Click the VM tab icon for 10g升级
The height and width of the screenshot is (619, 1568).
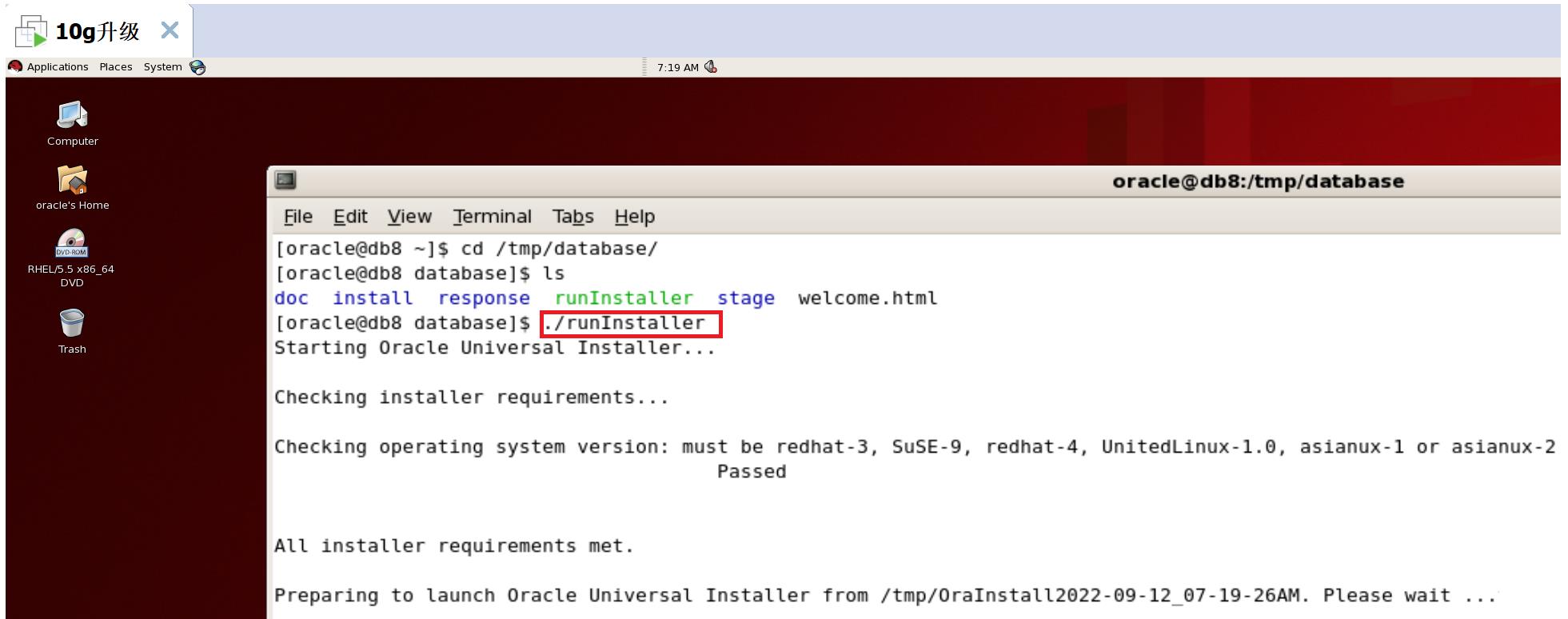click(x=31, y=31)
